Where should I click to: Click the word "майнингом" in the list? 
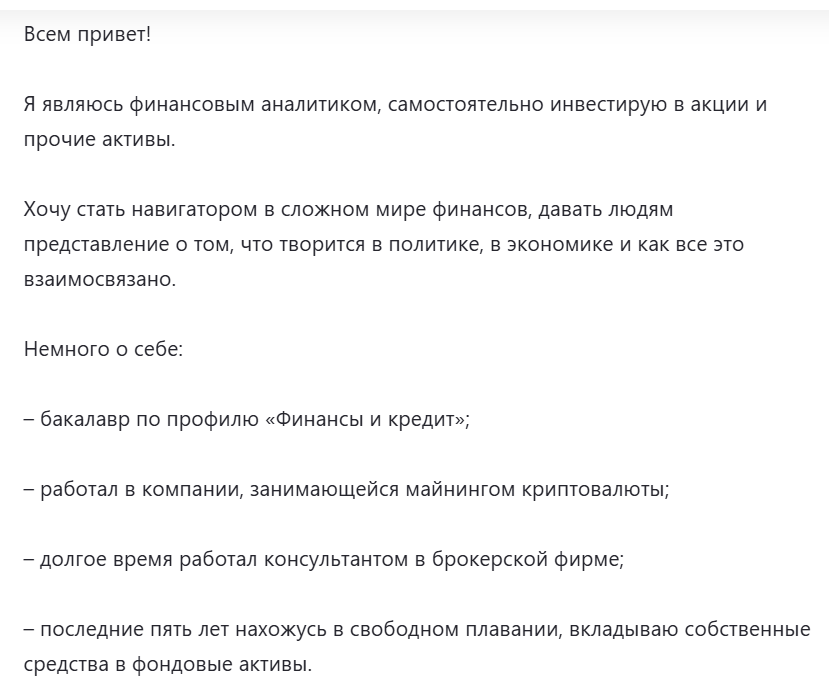tap(460, 489)
